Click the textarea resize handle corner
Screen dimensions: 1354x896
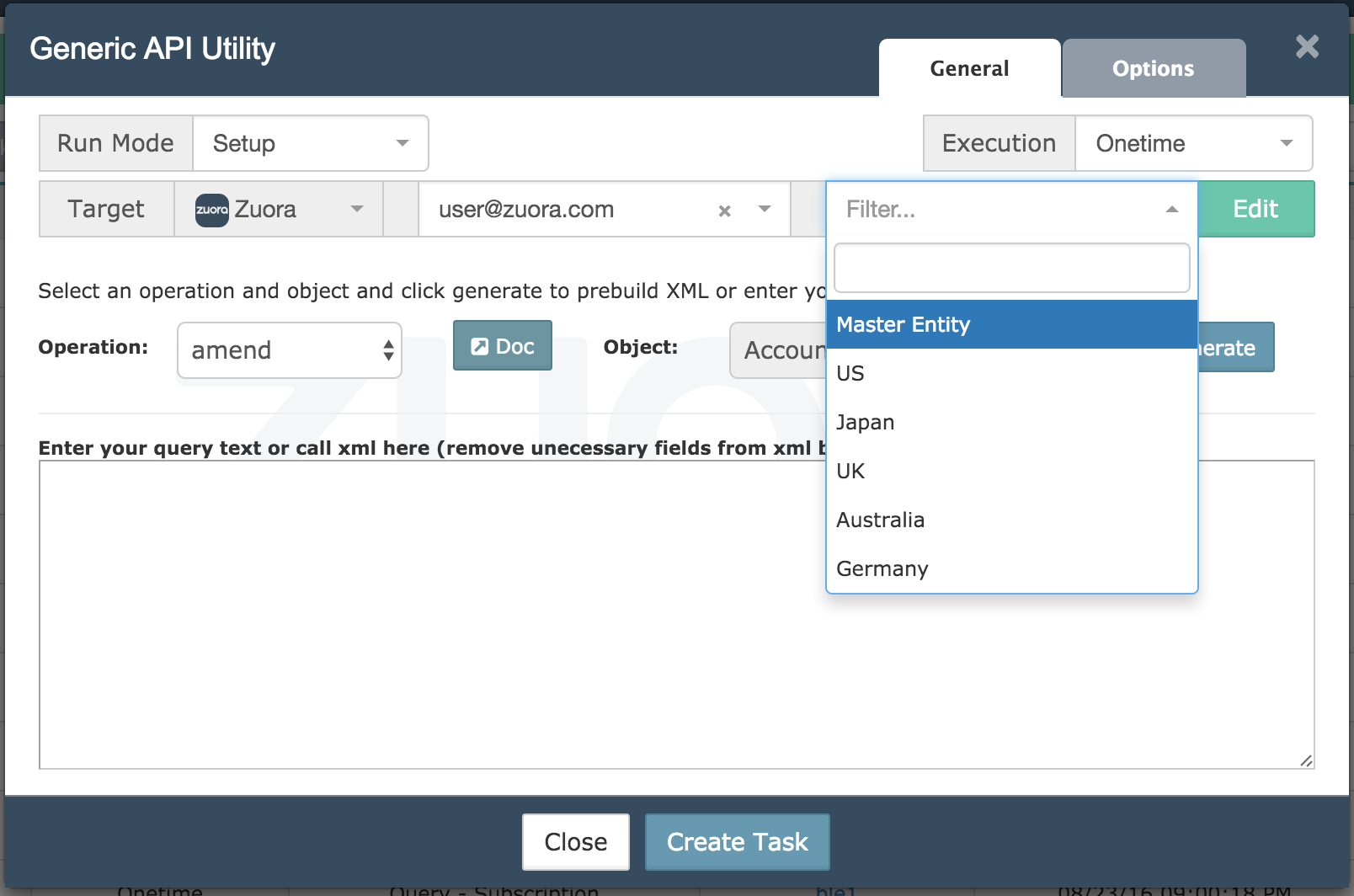(1306, 760)
